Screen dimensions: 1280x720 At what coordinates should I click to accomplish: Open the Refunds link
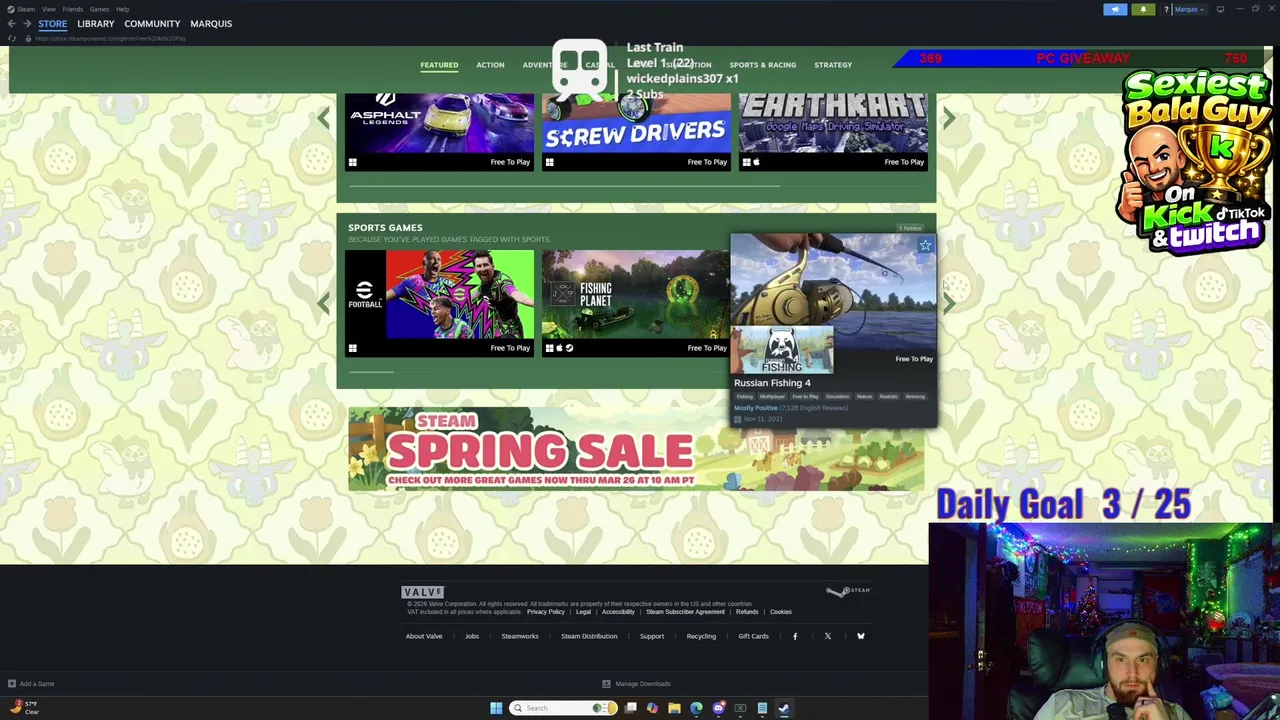click(x=747, y=612)
